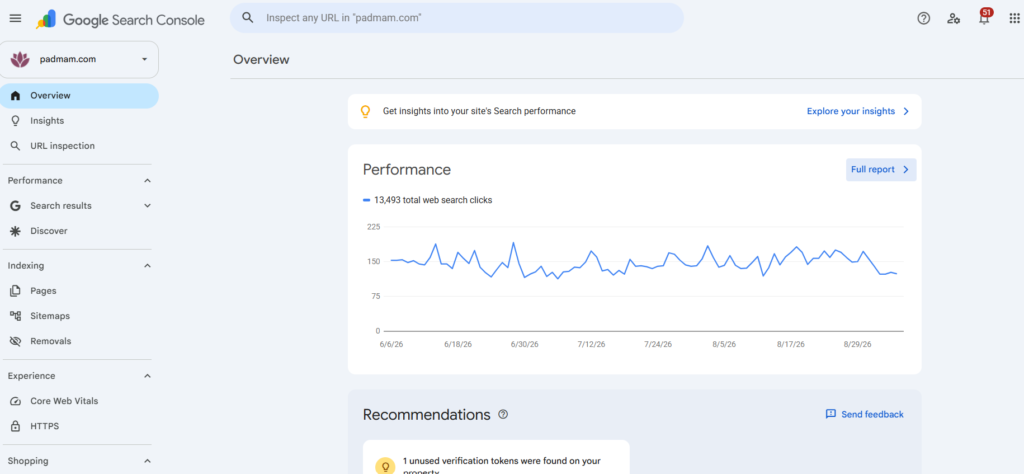Open the hamburger navigation menu
The image size is (1024, 474).
[15, 18]
